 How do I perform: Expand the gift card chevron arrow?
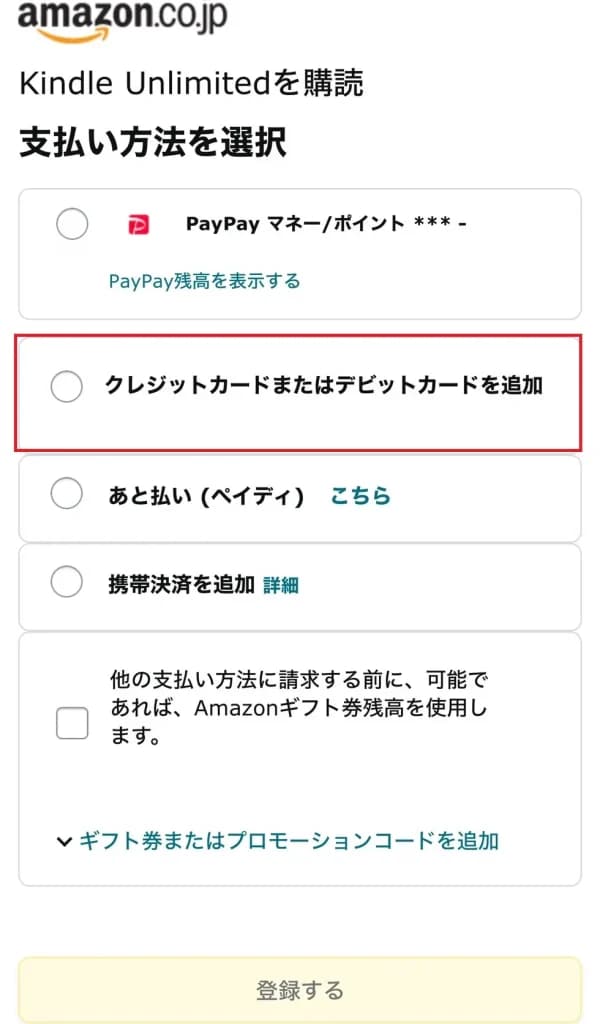[65, 842]
